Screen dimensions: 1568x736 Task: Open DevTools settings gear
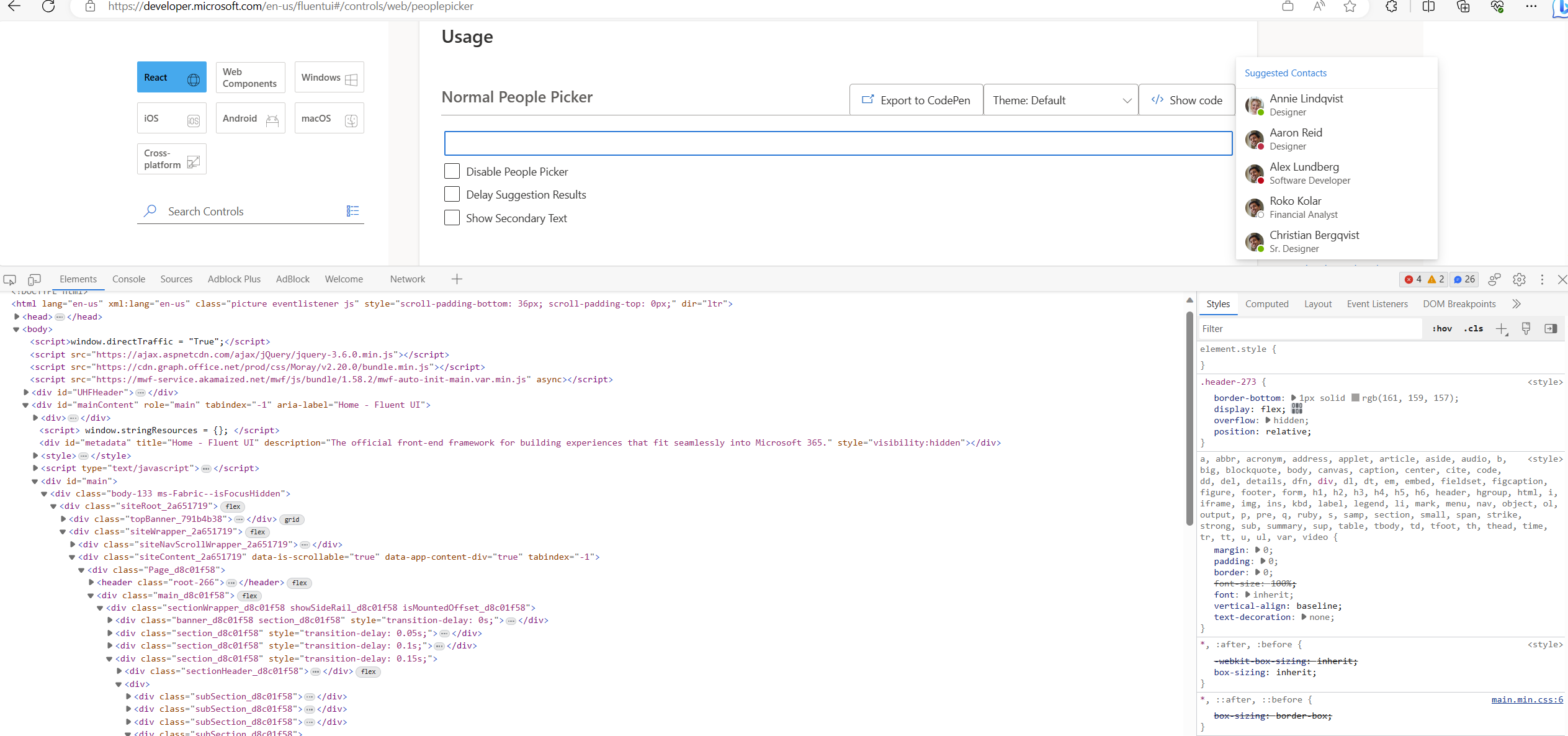[x=1519, y=280]
